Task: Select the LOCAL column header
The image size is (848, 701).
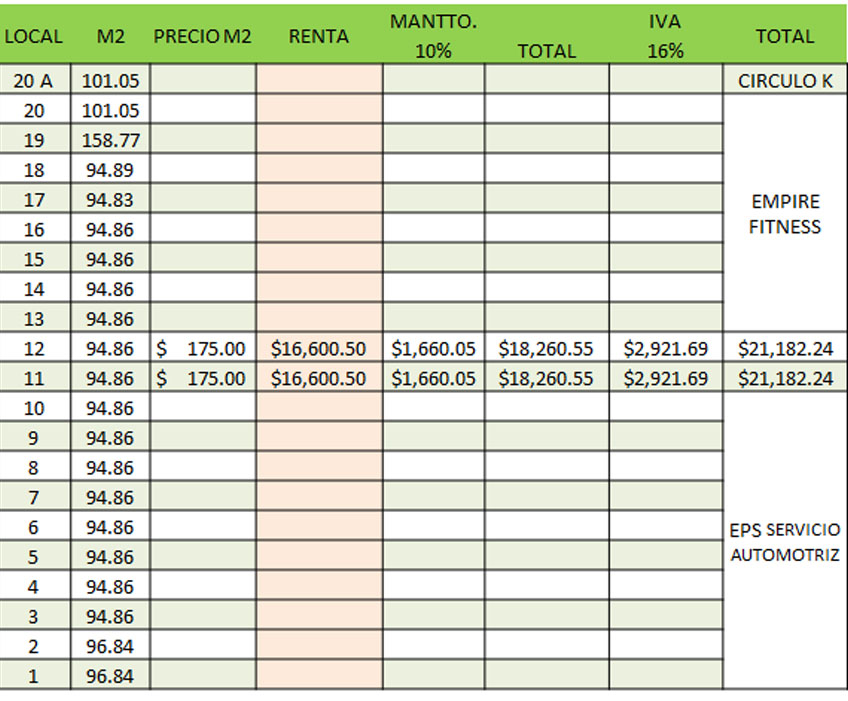Action: (35, 36)
